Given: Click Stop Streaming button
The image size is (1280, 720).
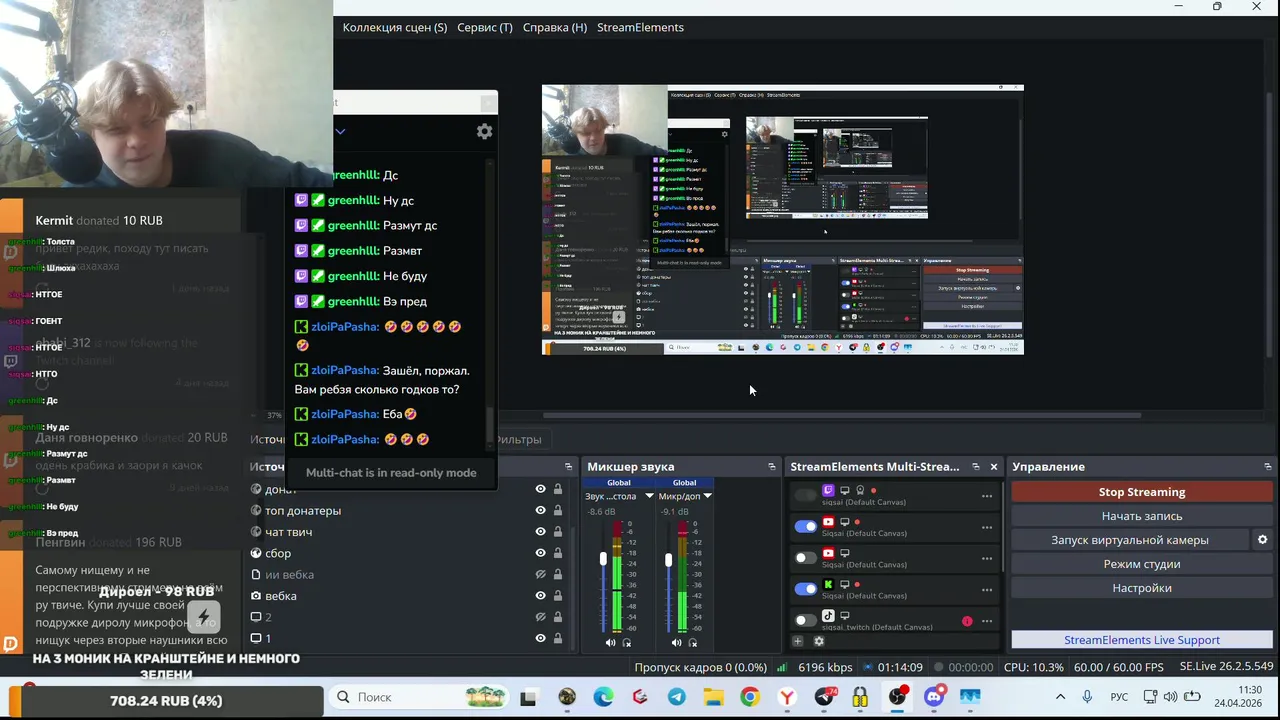Looking at the screenshot, I should 1142,492.
